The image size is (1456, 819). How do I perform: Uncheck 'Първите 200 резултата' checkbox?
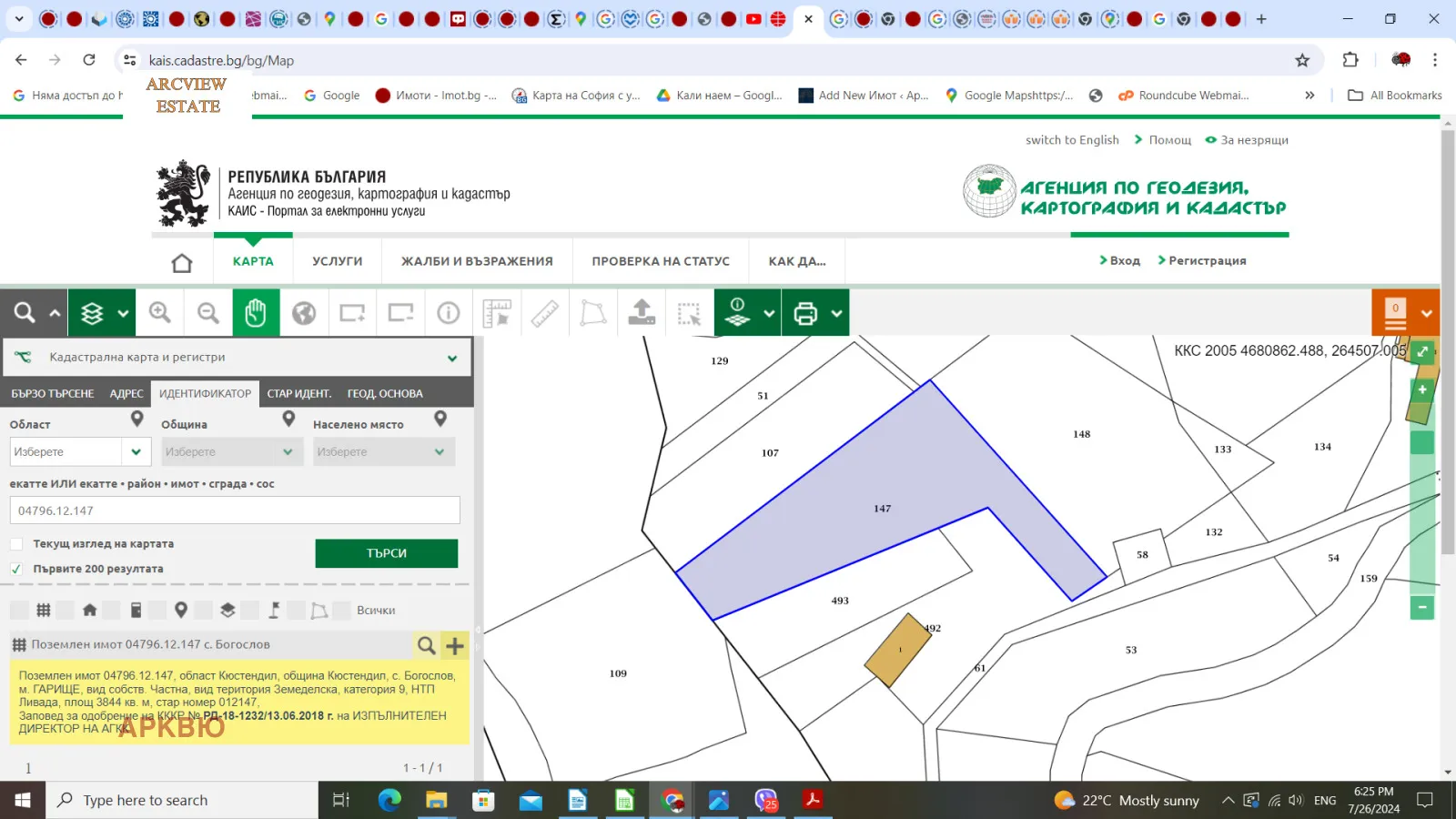tap(16, 569)
